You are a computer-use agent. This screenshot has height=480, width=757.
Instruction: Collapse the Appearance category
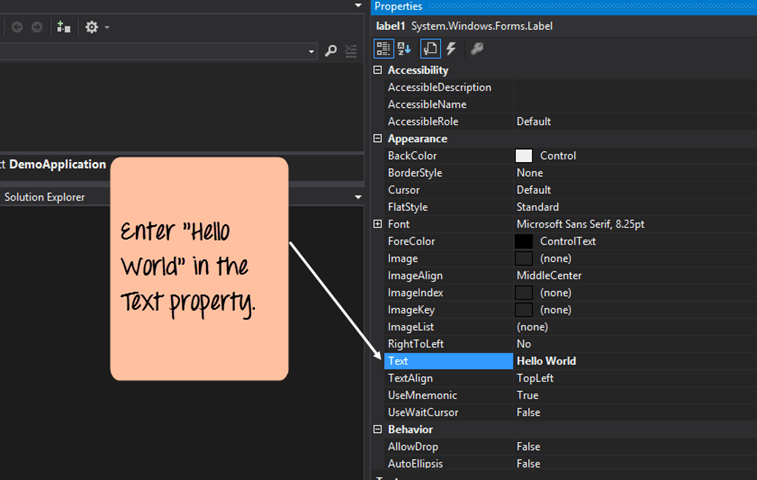[x=377, y=139]
